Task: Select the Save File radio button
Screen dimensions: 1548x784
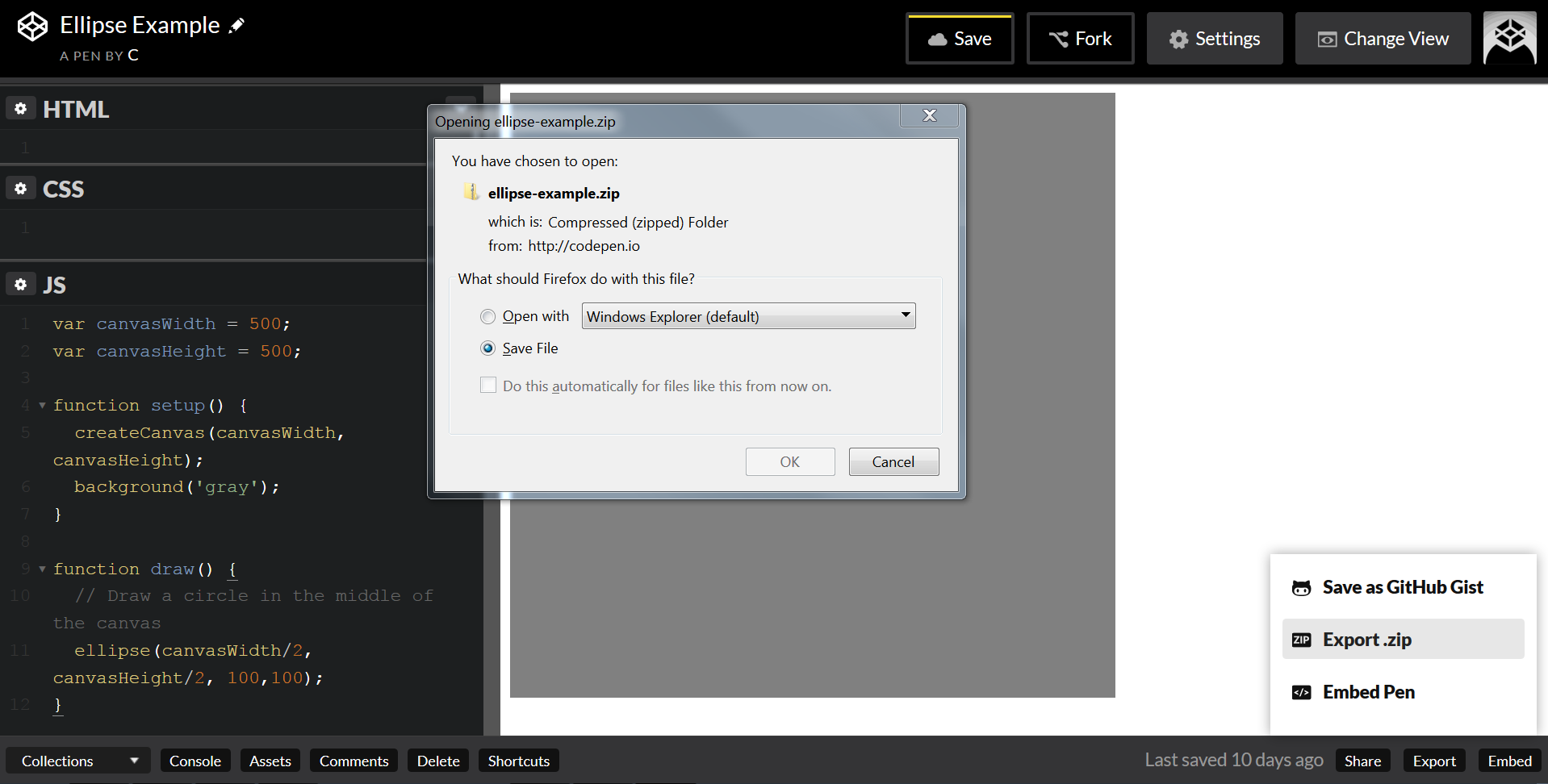Action: (487, 348)
